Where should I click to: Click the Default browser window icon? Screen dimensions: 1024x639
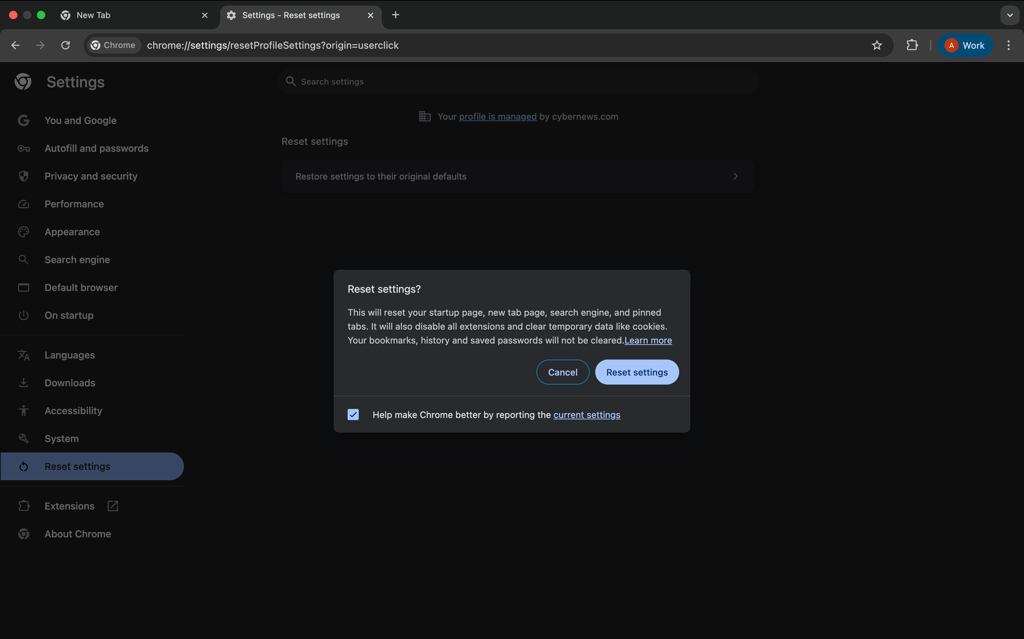point(24,287)
